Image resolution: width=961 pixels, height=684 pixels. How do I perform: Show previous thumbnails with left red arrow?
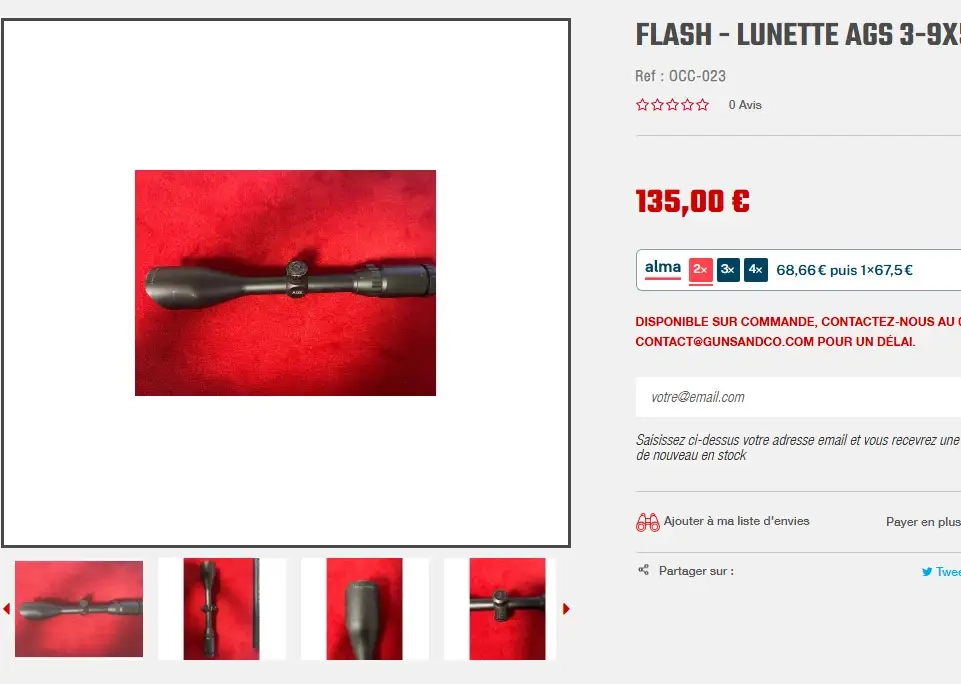coord(7,609)
